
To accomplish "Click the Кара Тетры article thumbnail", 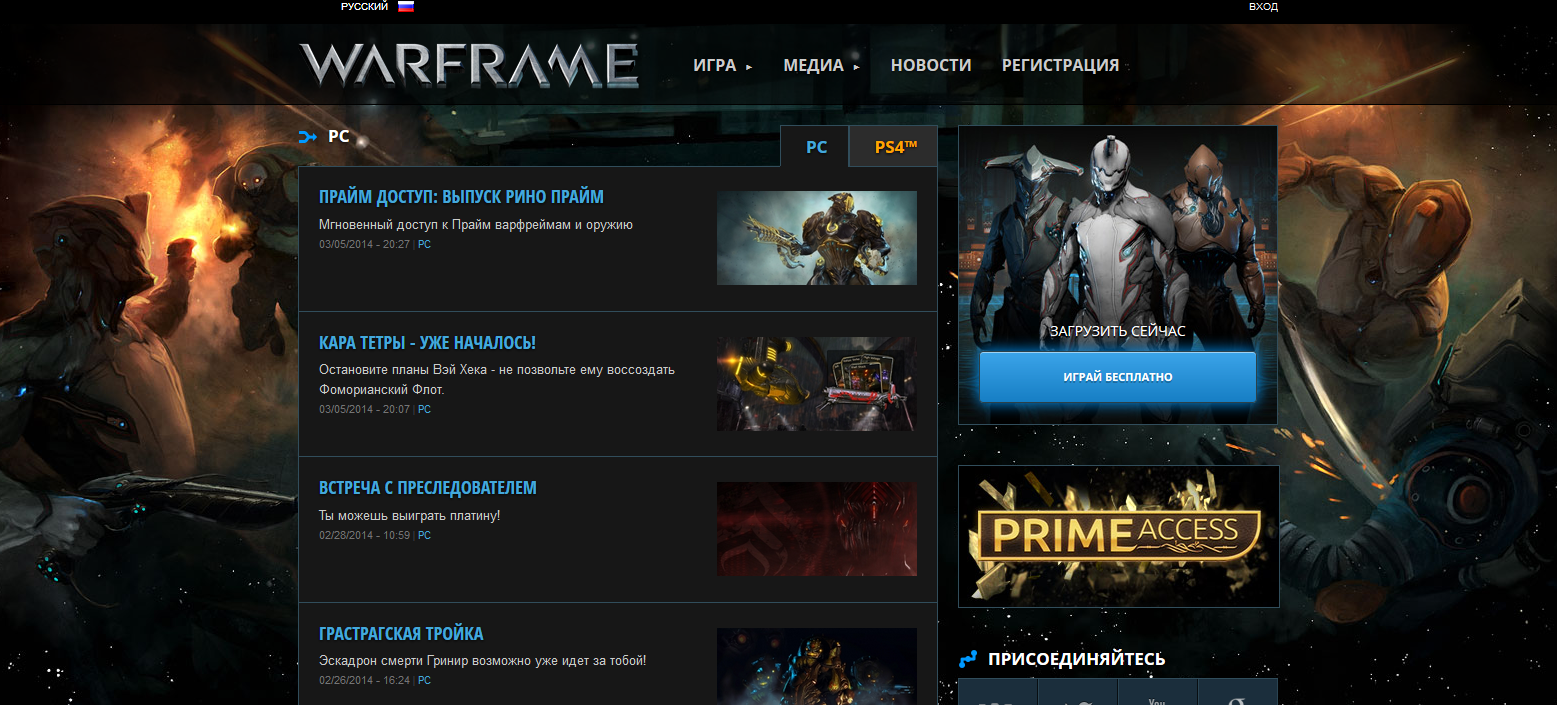I will 817,384.
